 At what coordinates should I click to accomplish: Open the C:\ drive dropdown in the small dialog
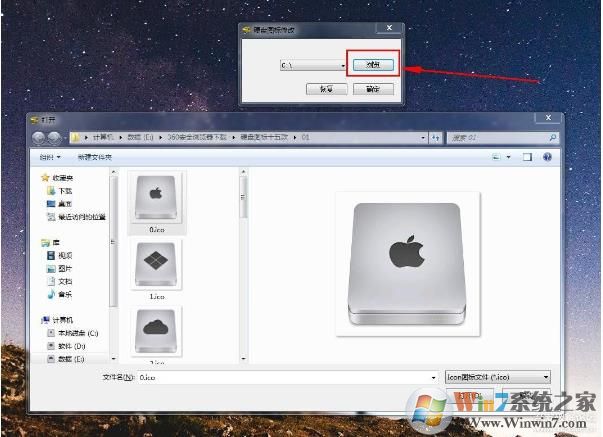tap(343, 65)
